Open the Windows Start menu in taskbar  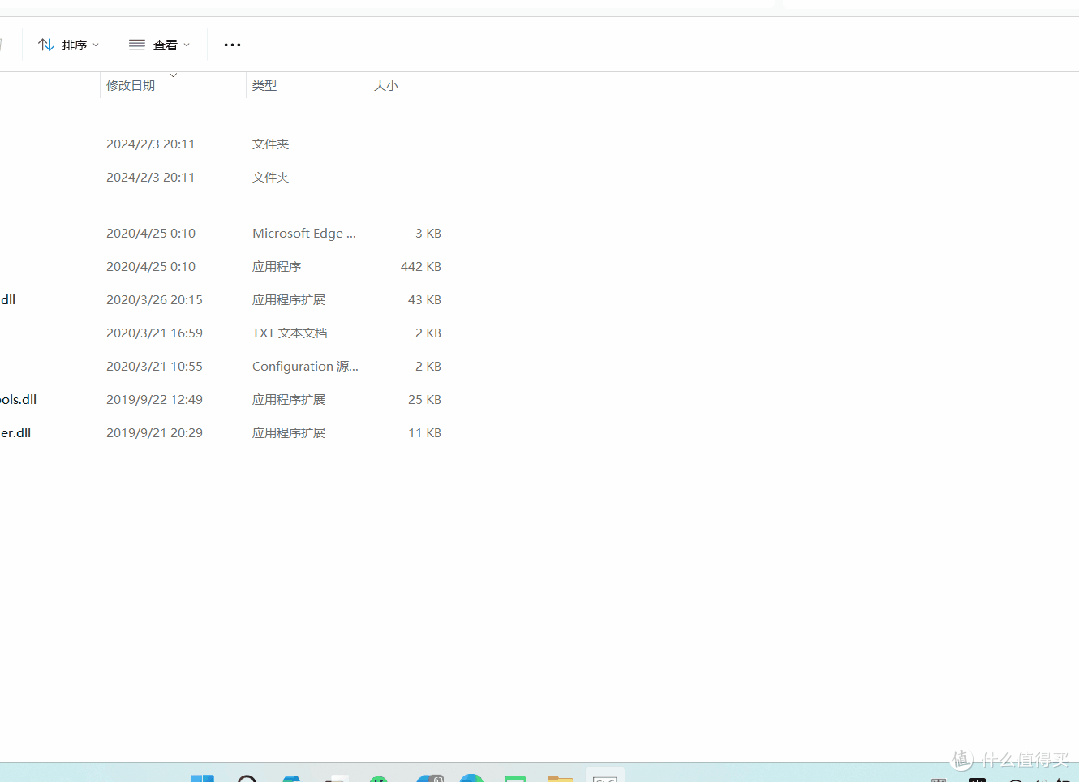(x=202, y=778)
